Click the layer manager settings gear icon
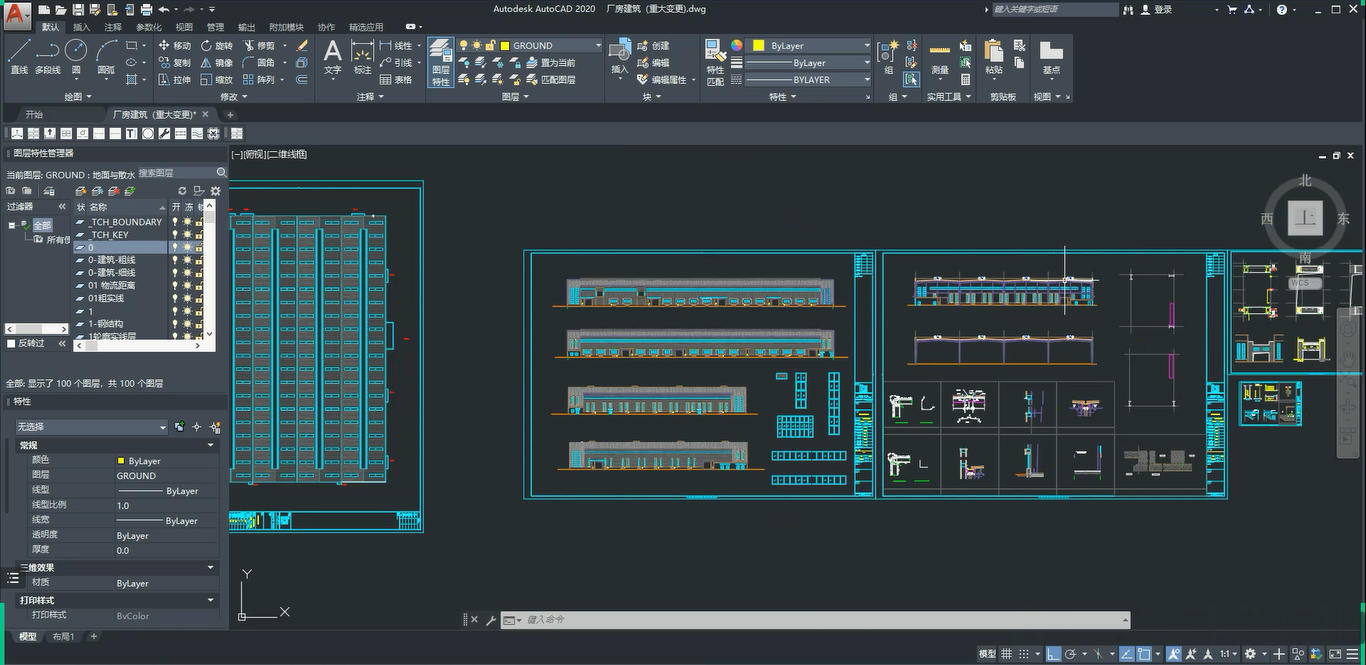Screen dimensions: 1366x665 215,191
